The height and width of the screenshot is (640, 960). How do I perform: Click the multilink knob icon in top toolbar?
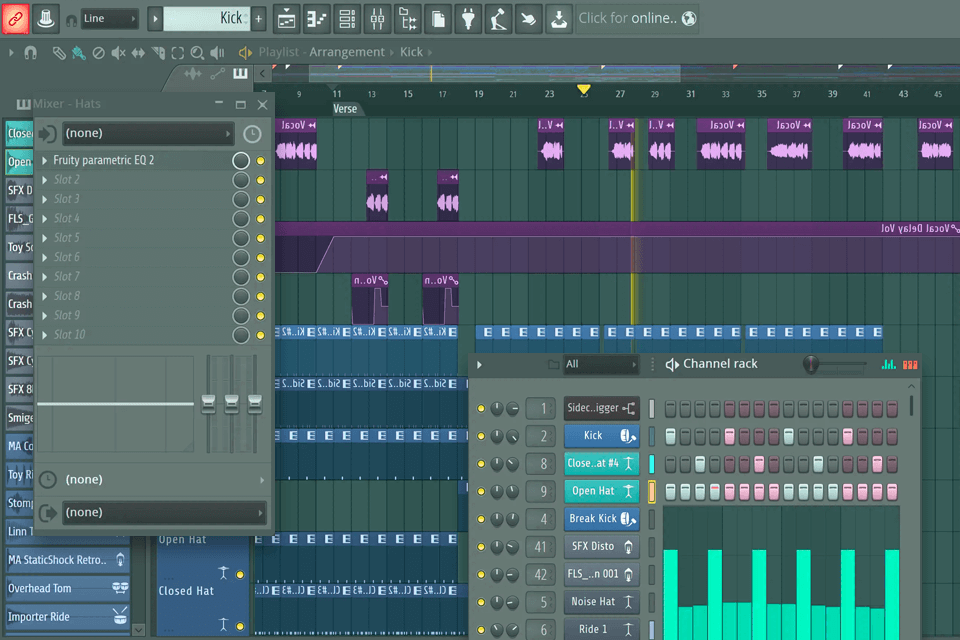tap(45, 19)
